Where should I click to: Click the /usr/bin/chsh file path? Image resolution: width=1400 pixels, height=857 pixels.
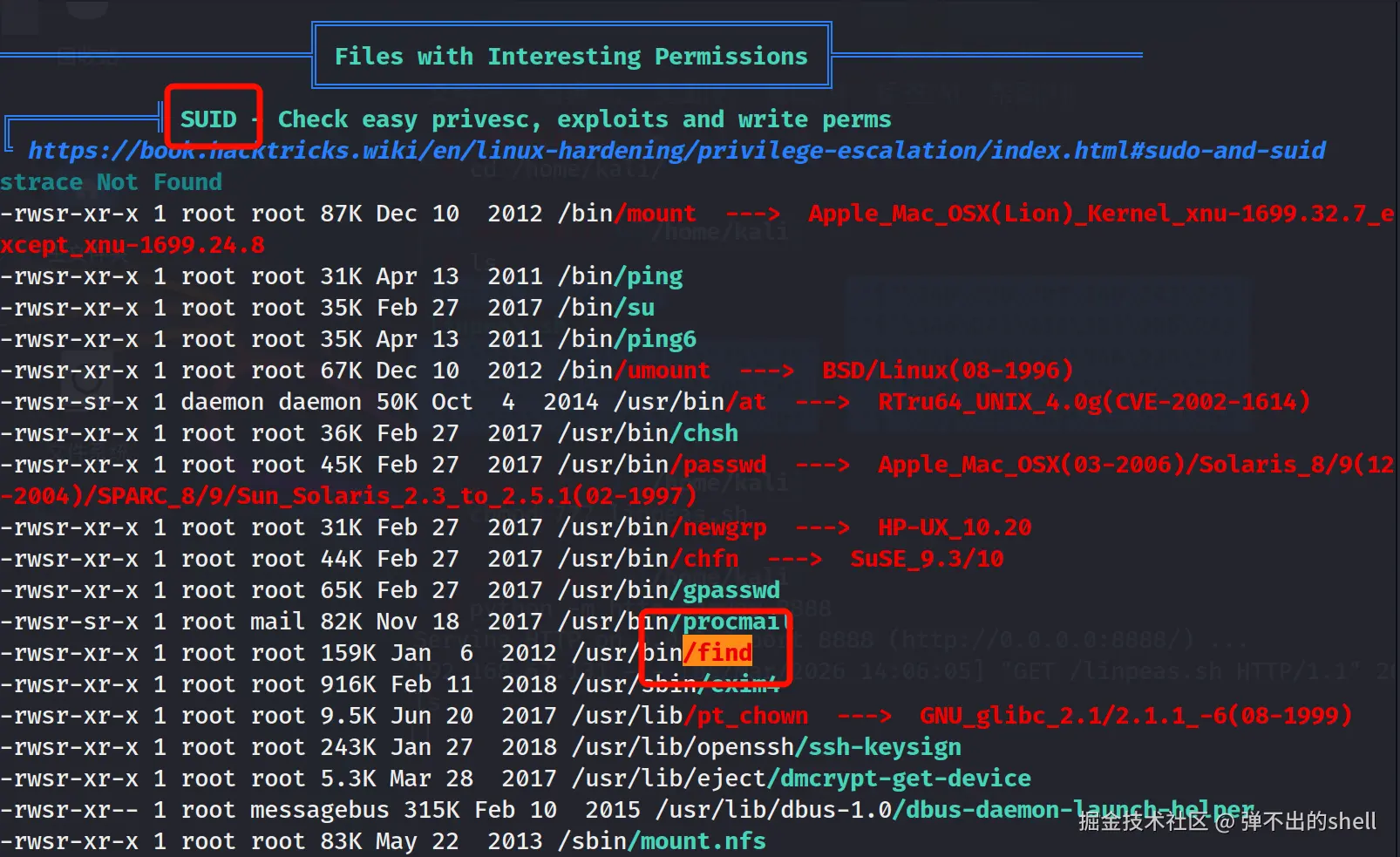[648, 433]
